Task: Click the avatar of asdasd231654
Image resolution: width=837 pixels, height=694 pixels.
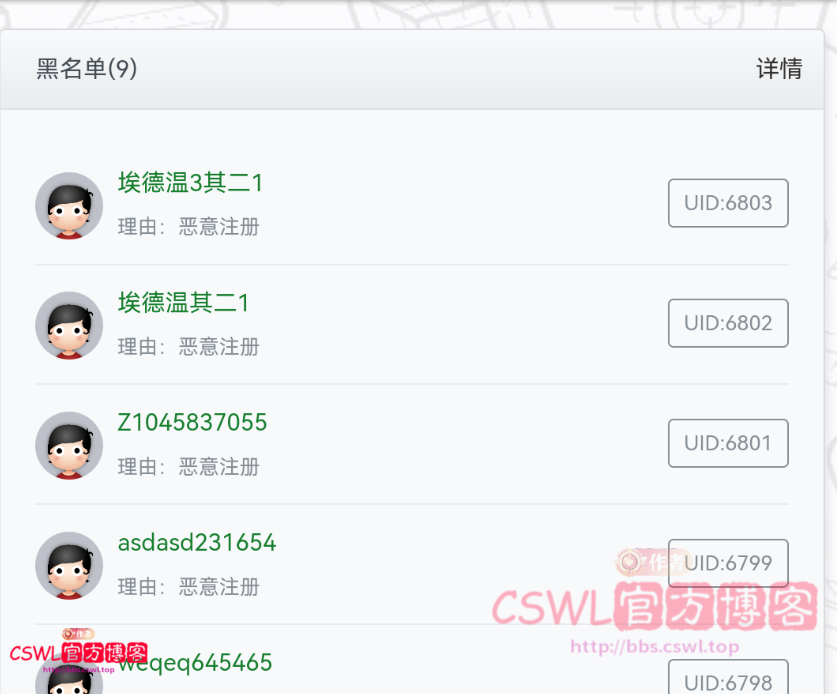Action: click(69, 565)
